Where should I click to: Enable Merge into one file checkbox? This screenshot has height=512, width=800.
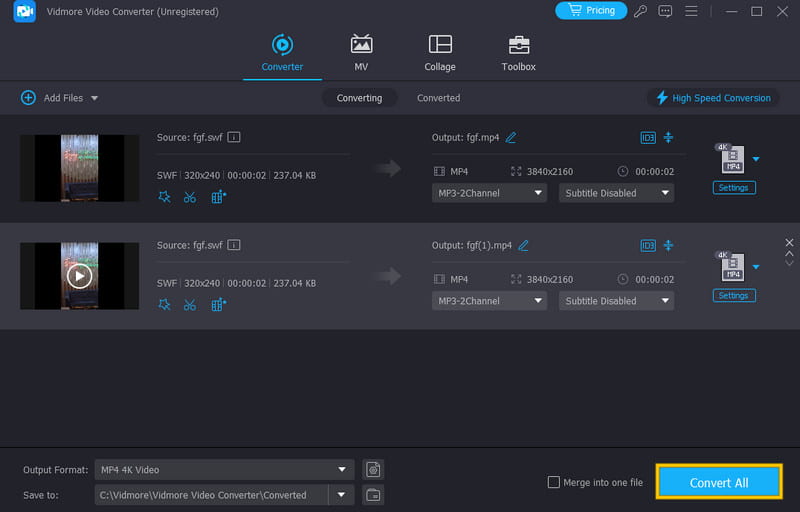click(554, 482)
